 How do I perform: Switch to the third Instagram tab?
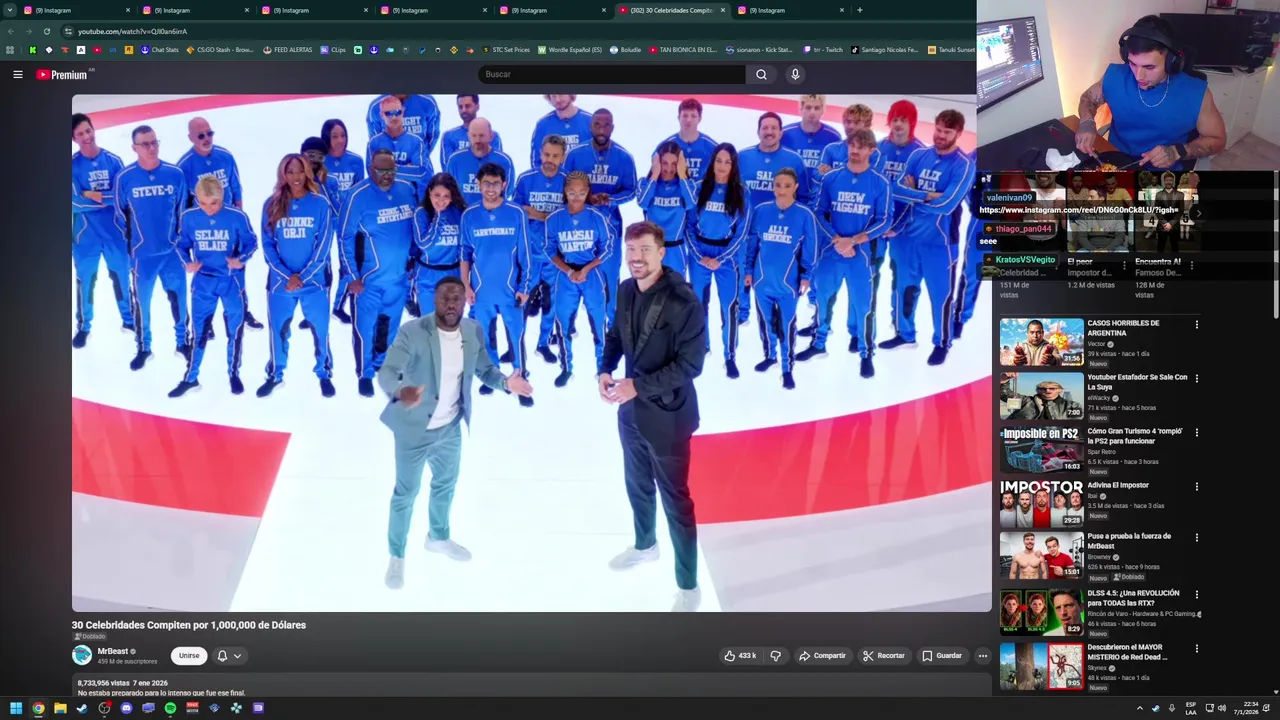coord(314,10)
